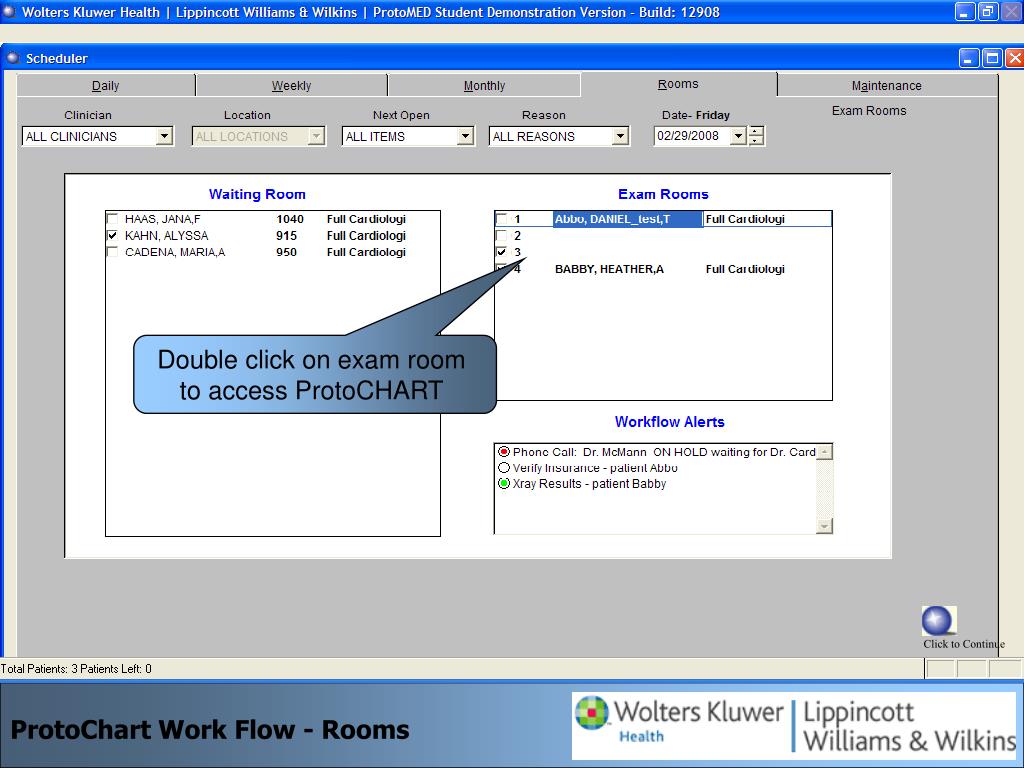Open the date picker dropdown arrow
Viewport: 1024px width, 768px height.
(x=738, y=136)
